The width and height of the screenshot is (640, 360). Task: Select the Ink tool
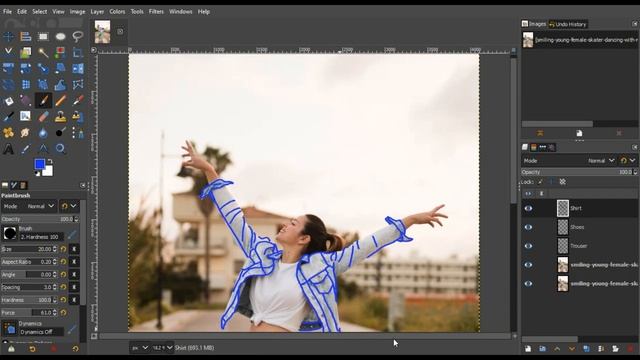pyautogui.click(x=8, y=117)
